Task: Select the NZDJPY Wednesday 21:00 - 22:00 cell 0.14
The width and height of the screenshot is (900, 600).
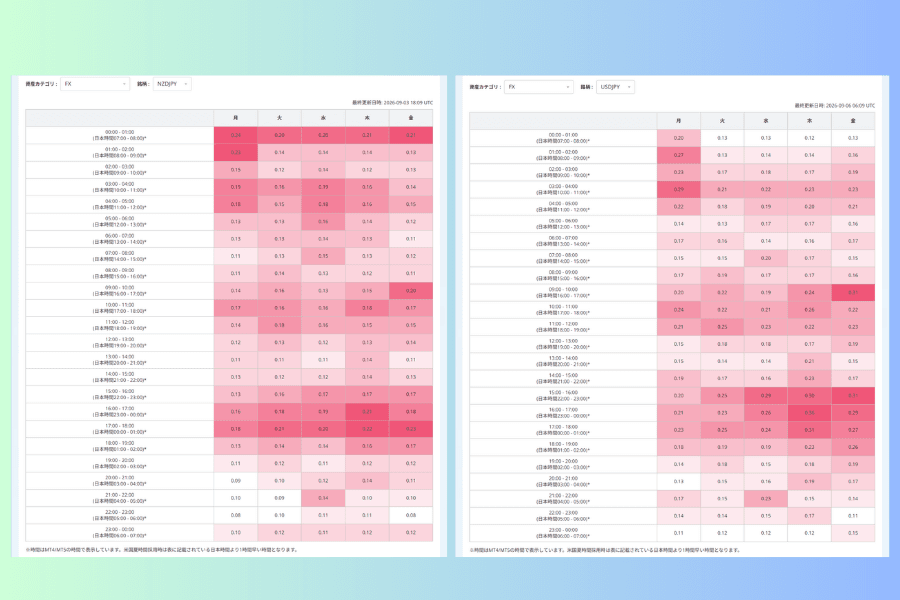Action: (x=323, y=498)
